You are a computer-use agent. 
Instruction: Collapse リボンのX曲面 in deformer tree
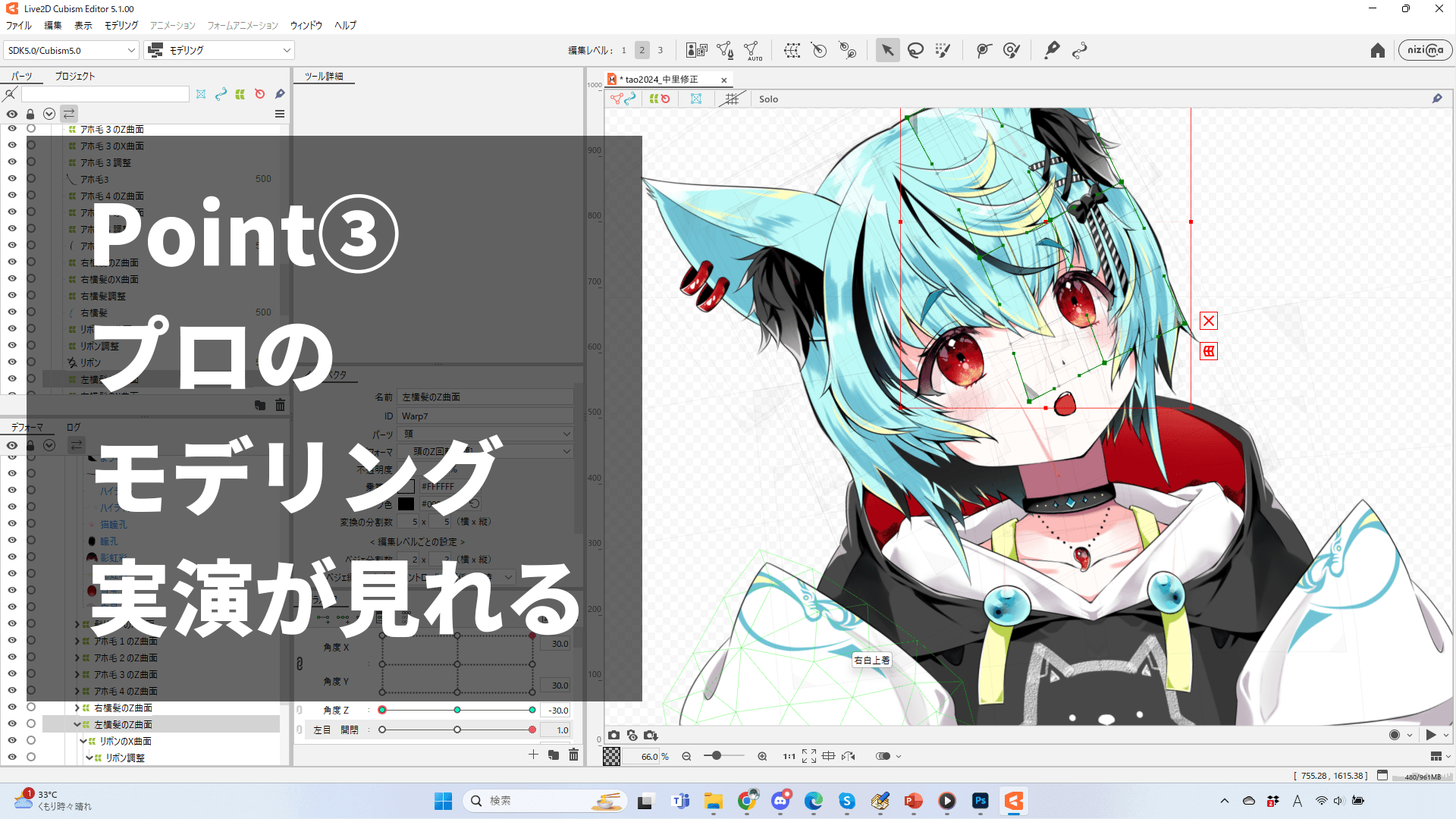tap(83, 741)
